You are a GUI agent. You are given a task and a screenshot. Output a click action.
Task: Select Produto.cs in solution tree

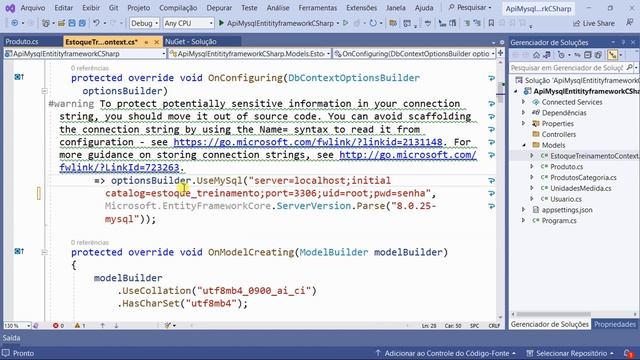566,167
